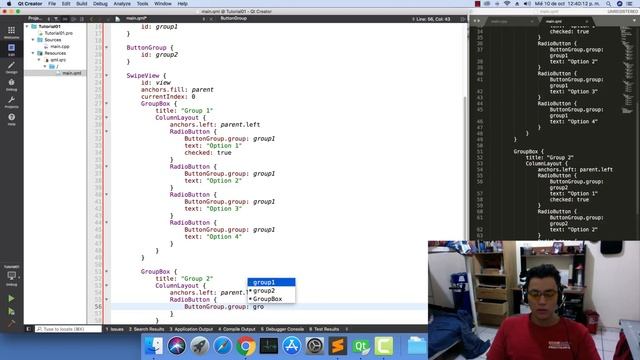This screenshot has height=360, width=640.
Task: Select main.cpp in the project tree
Action: pyautogui.click(x=60, y=47)
